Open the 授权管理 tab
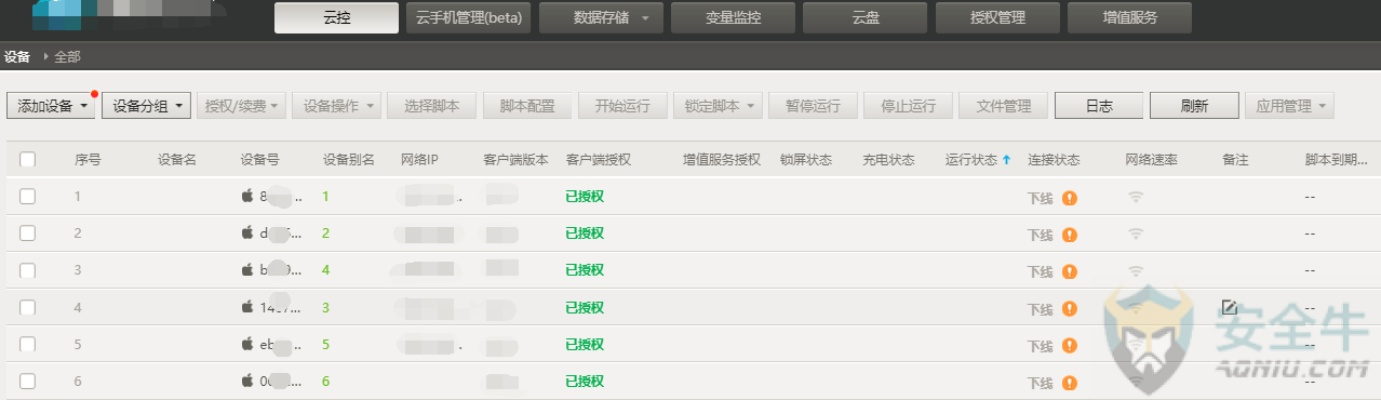Image resolution: width=1381 pixels, height=400 pixels. pos(998,18)
